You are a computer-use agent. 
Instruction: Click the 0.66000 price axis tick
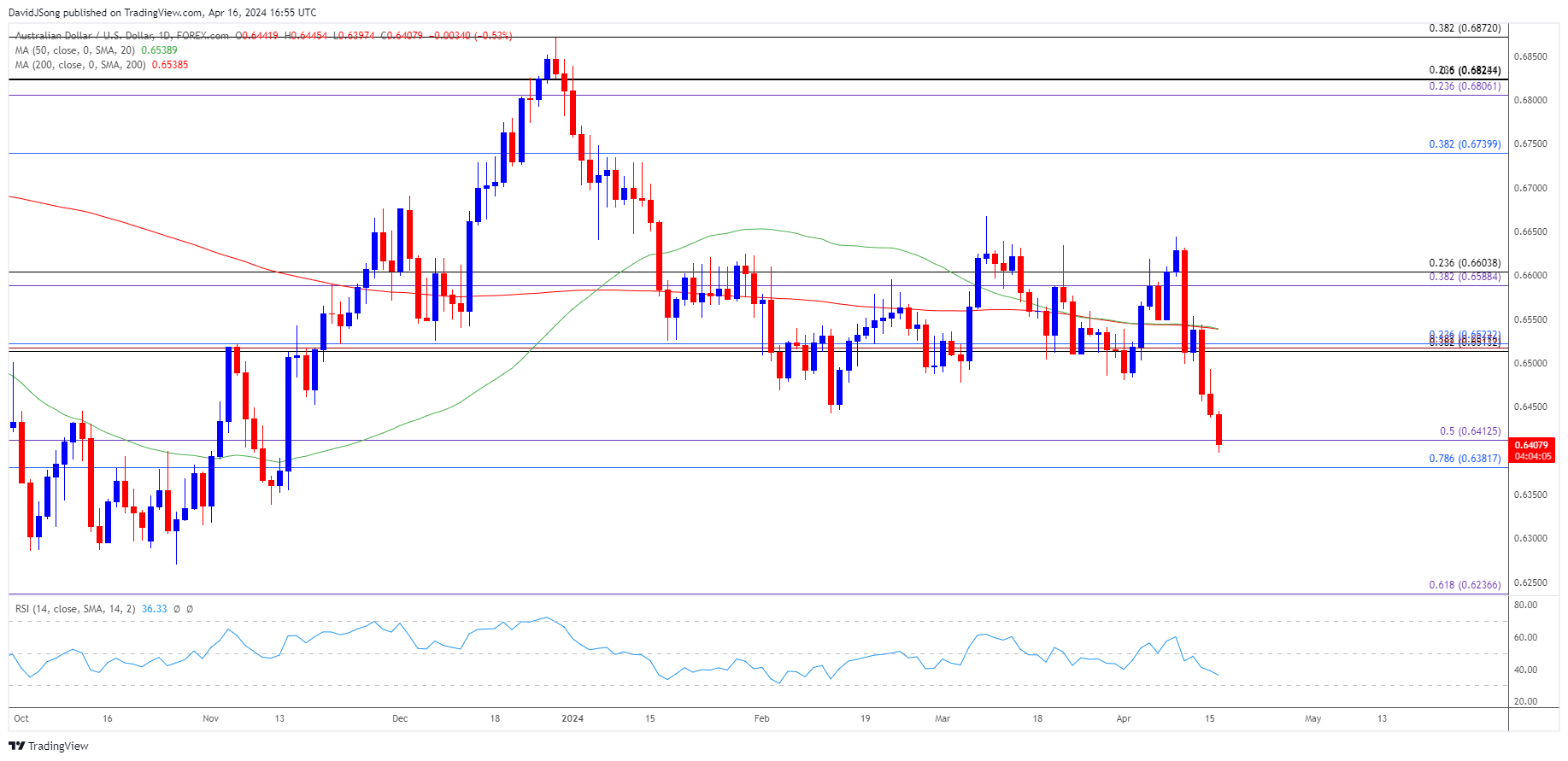(1530, 276)
